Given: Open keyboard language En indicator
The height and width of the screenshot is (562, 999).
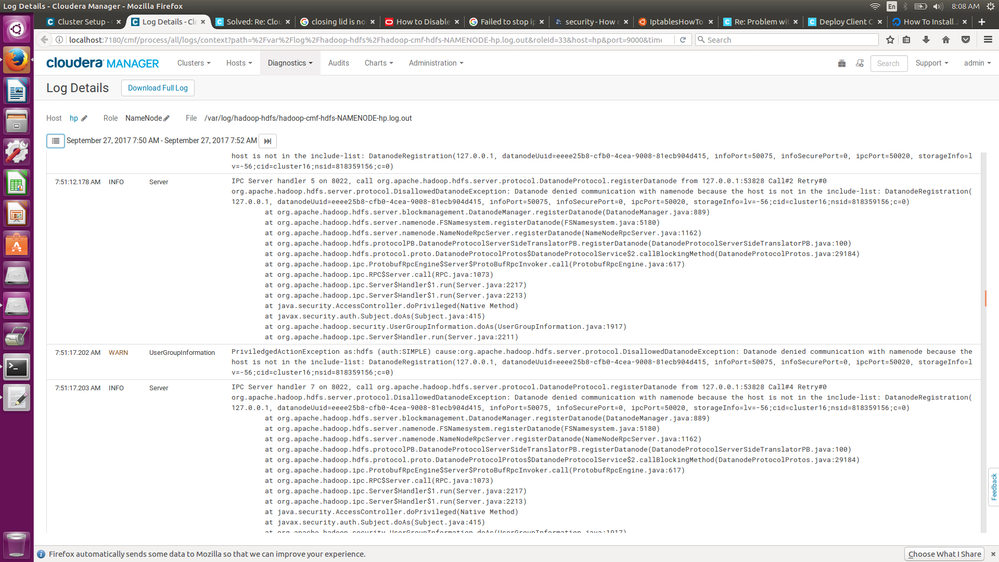Looking at the screenshot, I should tap(891, 6).
